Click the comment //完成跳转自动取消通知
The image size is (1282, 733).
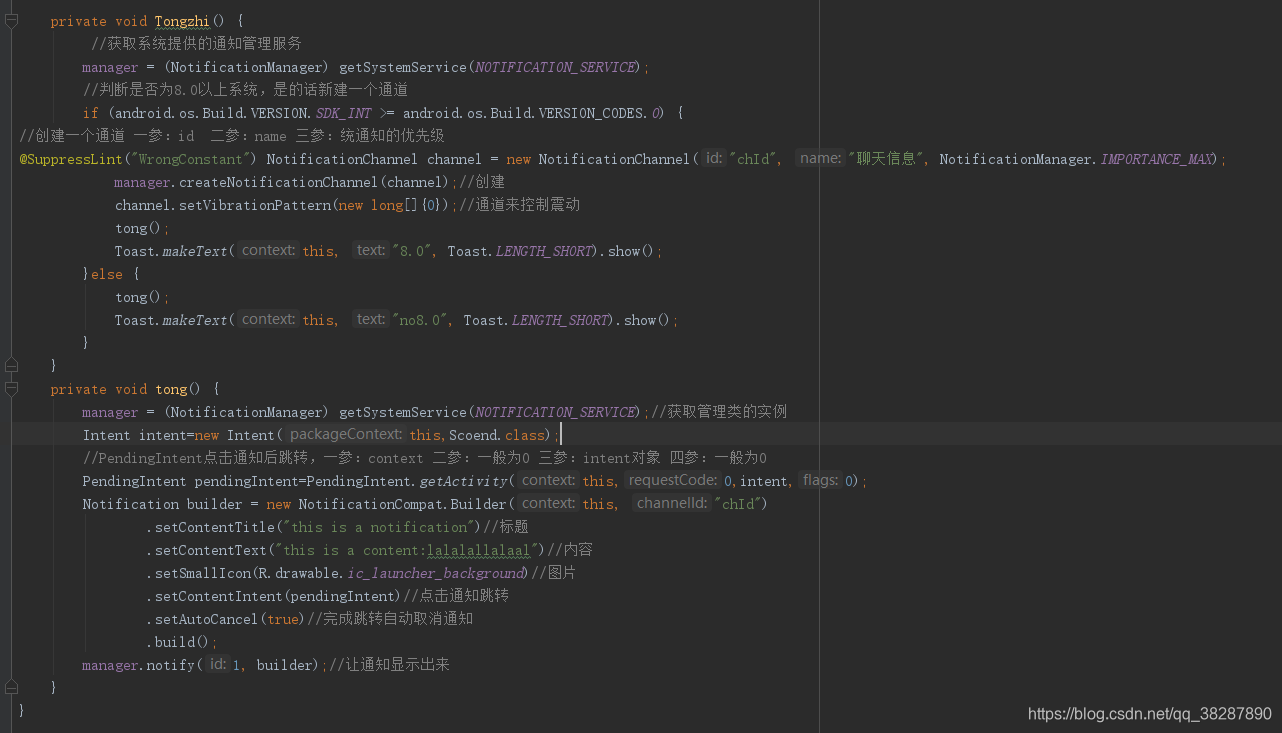pos(390,619)
